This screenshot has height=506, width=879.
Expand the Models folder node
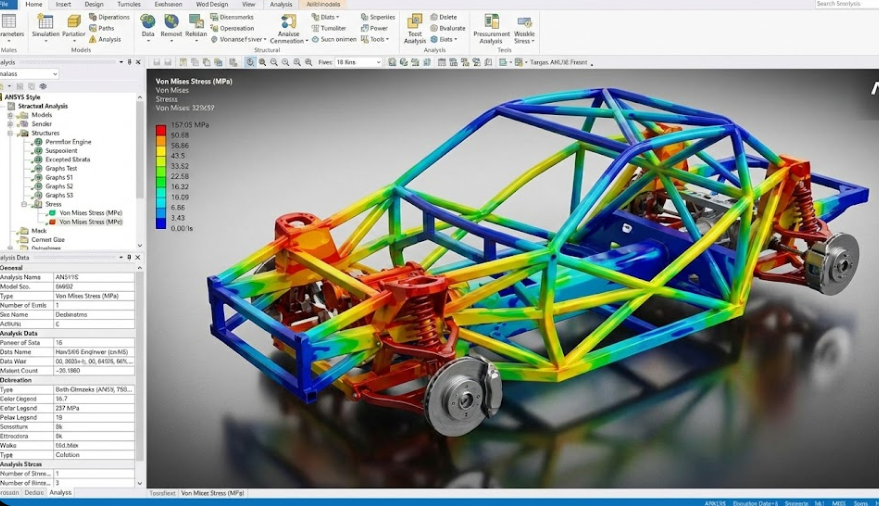[11, 115]
